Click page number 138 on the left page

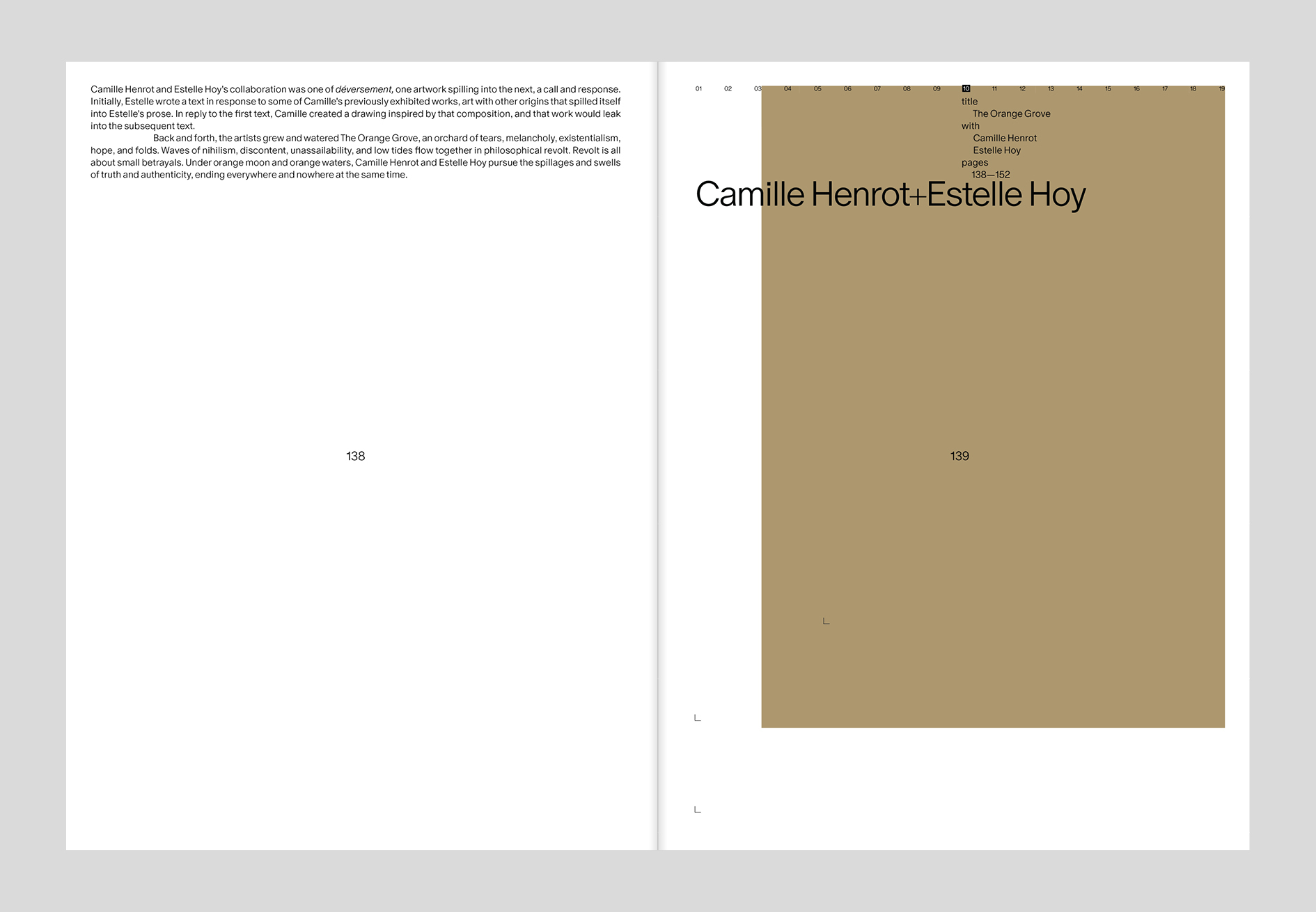[355, 456]
